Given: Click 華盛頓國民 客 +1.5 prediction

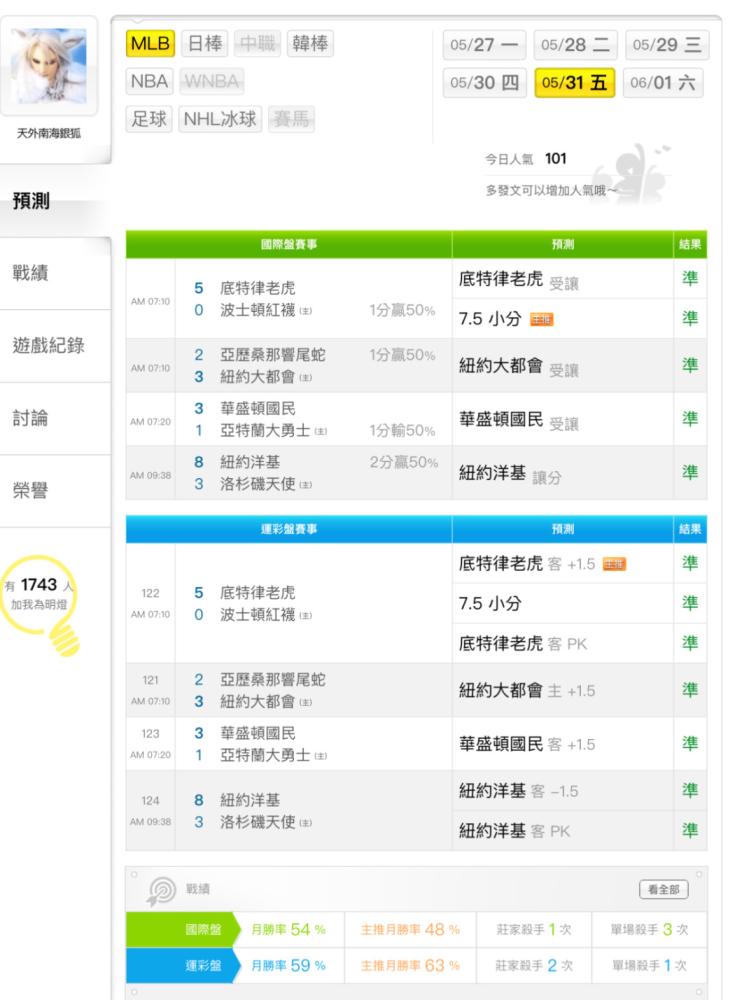Looking at the screenshot, I should [526, 744].
